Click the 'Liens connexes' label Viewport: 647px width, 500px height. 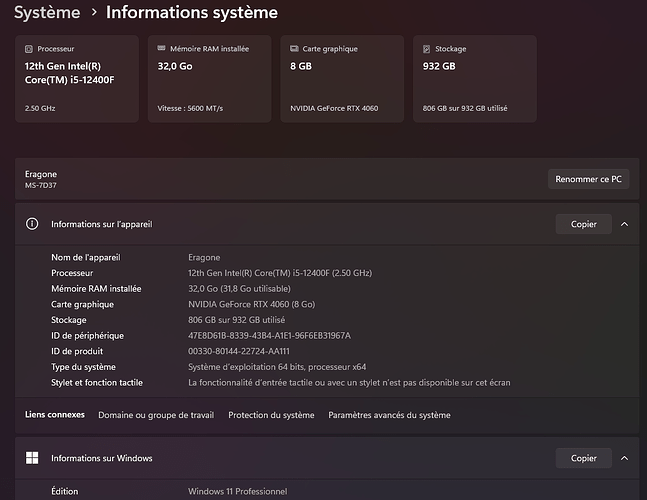click(55, 415)
